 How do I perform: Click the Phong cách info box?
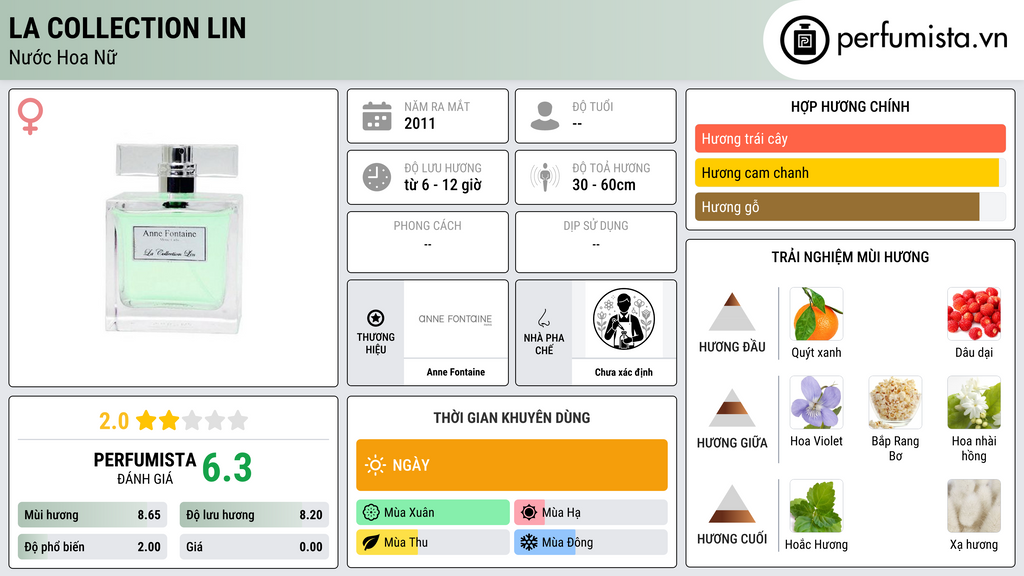click(x=428, y=242)
